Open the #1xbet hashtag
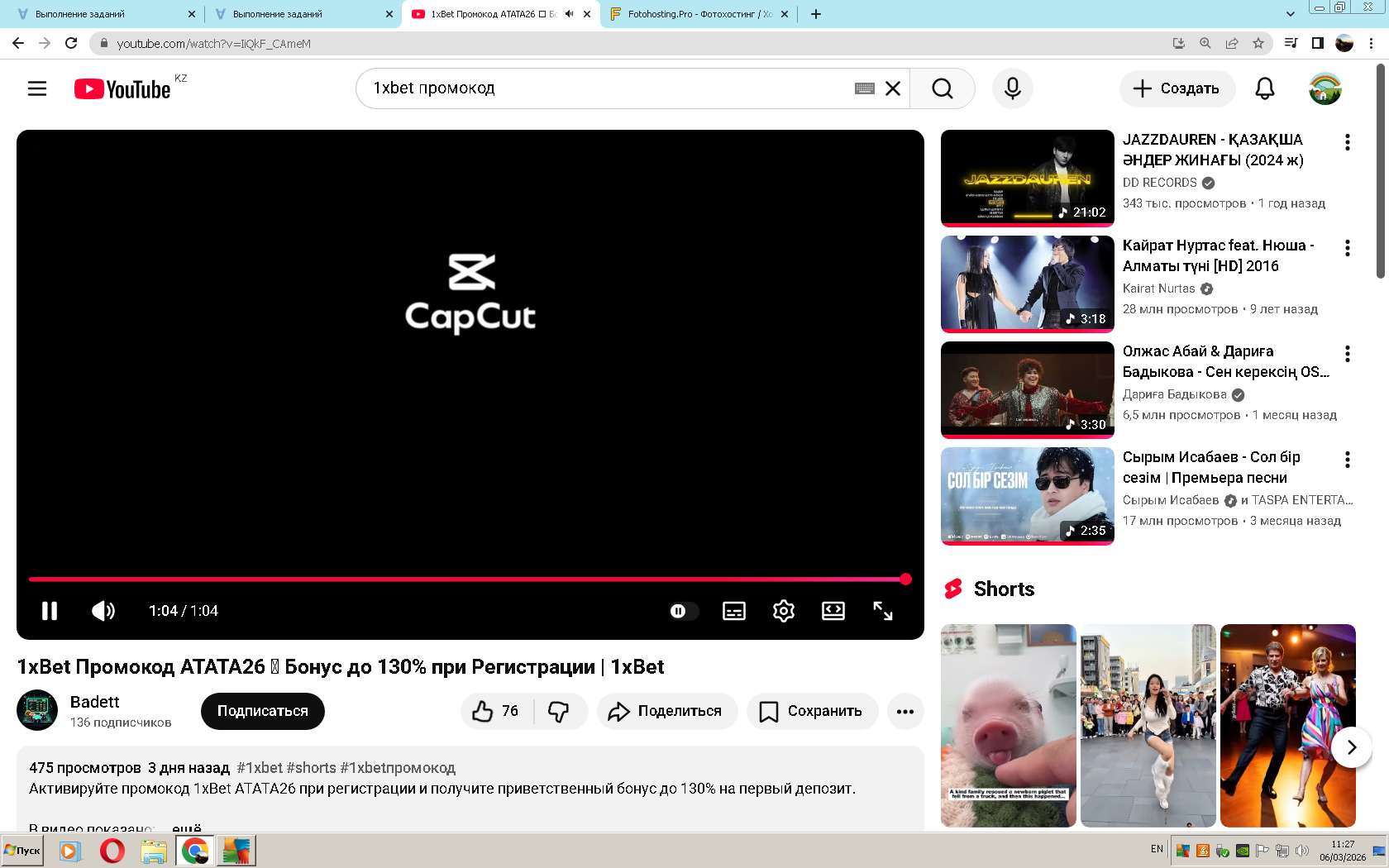The image size is (1389, 868). (260, 768)
